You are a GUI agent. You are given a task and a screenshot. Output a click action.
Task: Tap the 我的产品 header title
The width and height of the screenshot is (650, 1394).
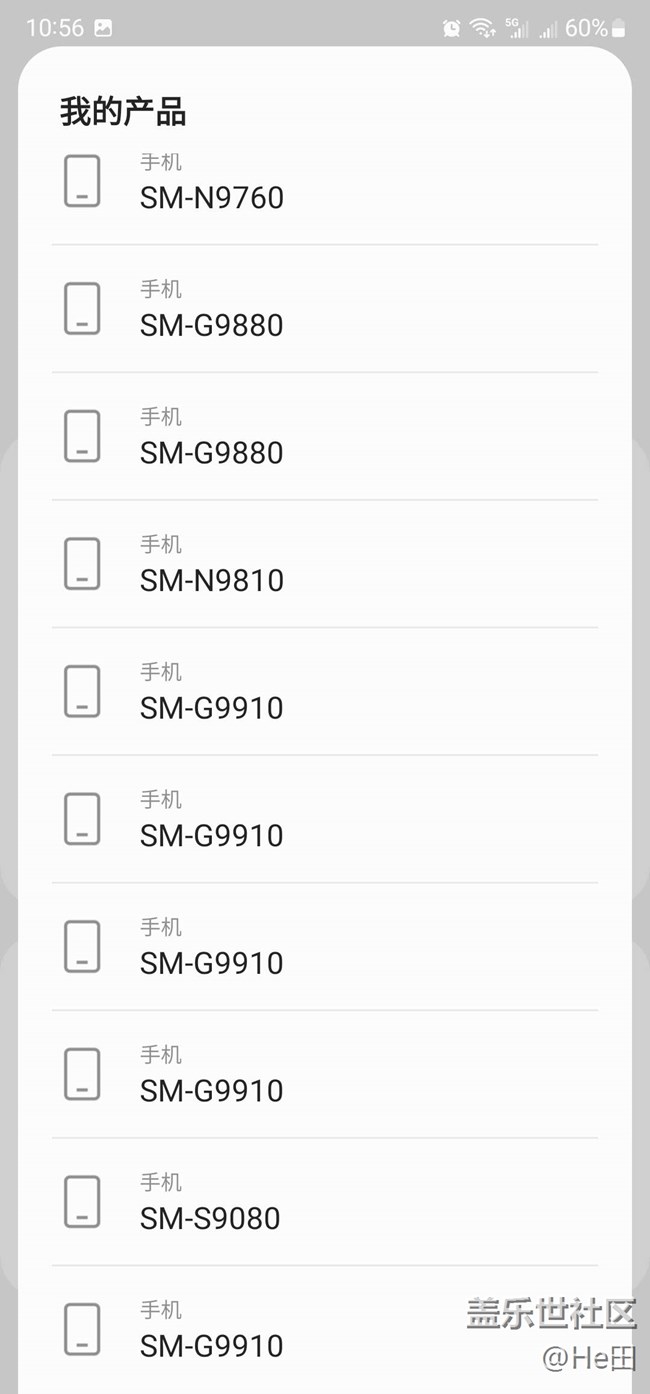[x=123, y=112]
